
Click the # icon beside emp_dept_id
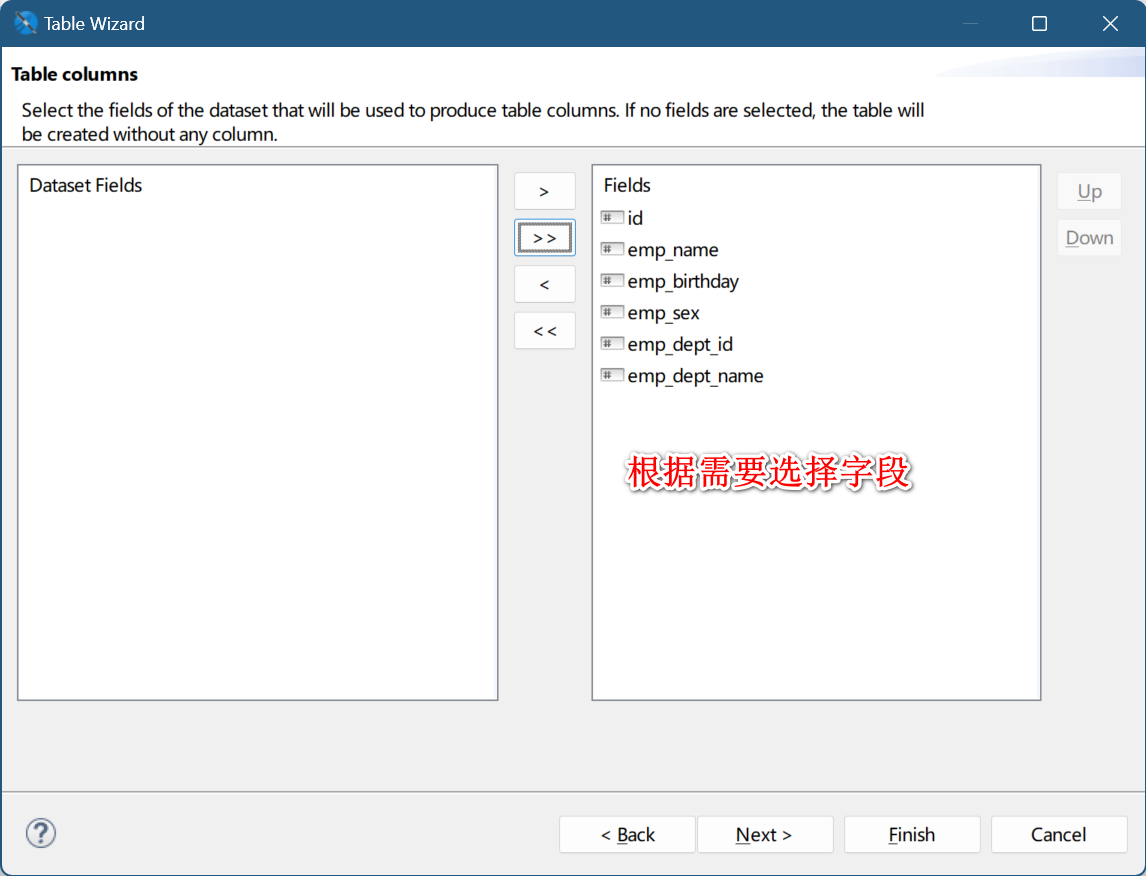pyautogui.click(x=611, y=342)
